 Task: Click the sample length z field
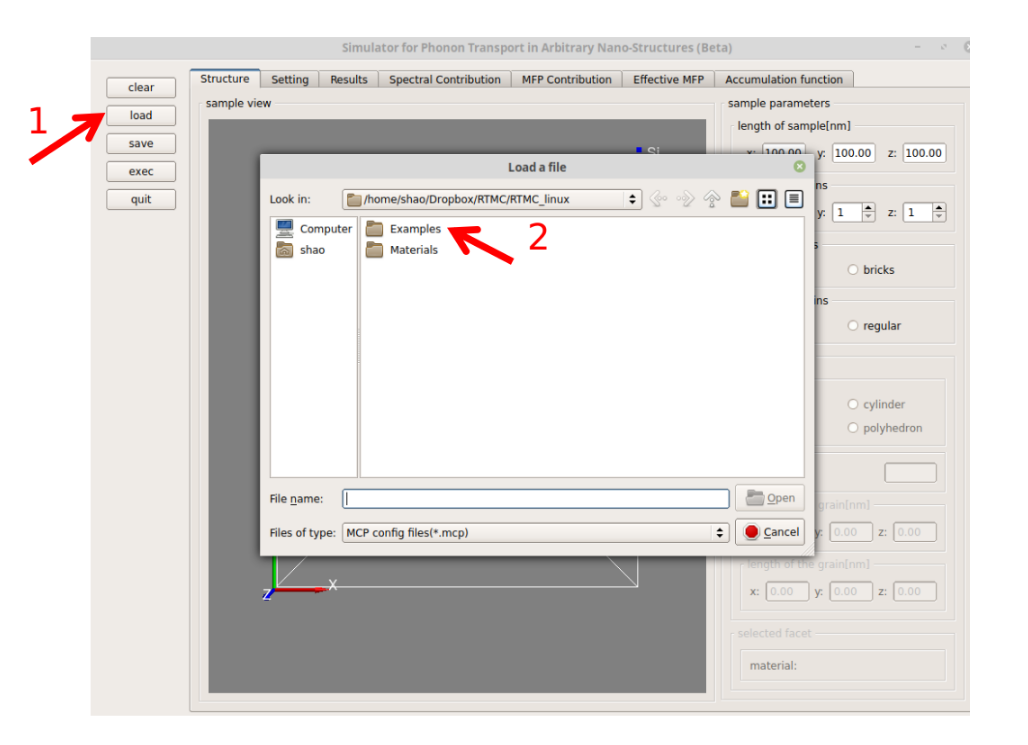point(924,153)
